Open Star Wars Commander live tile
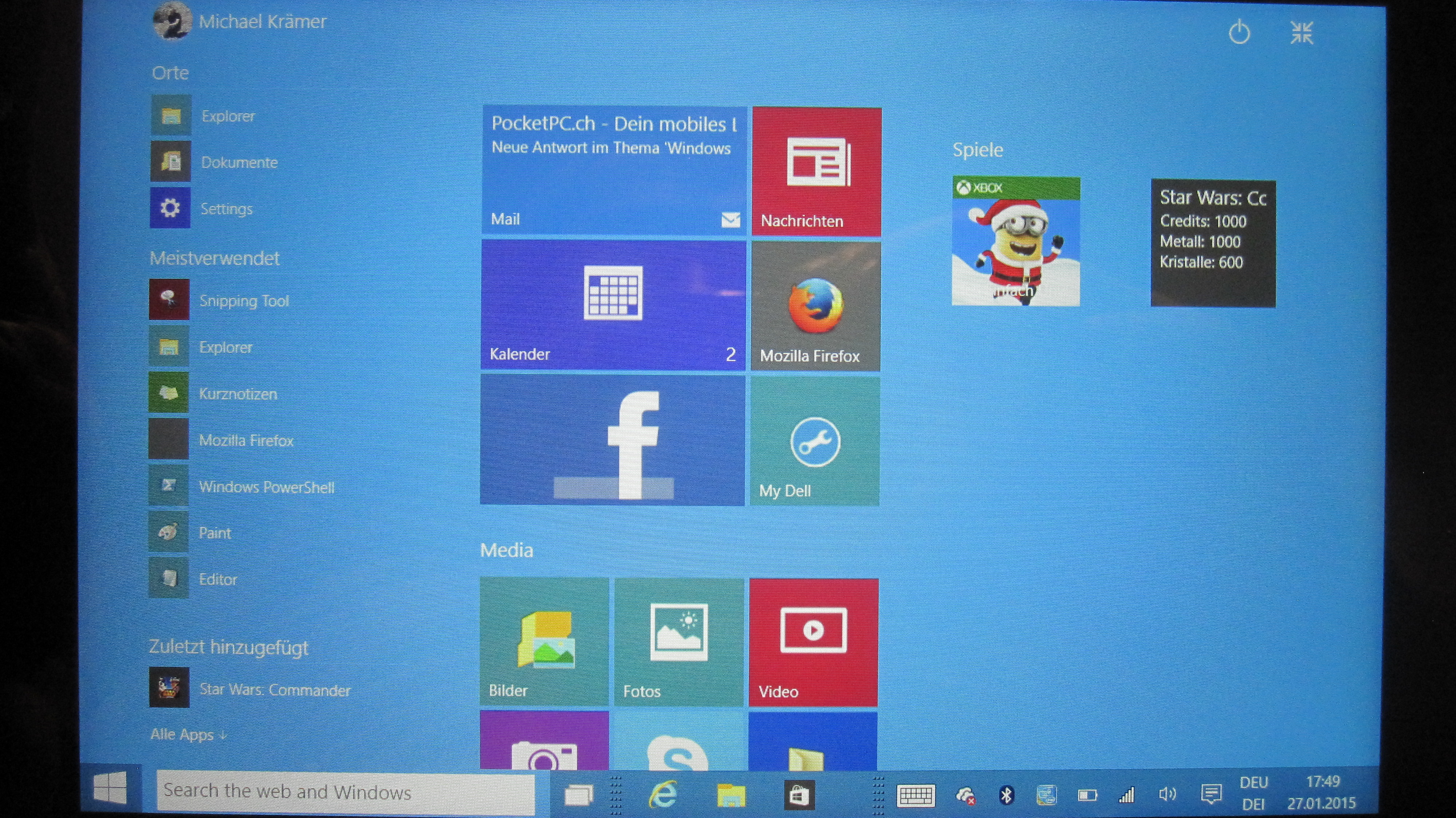 pos(1214,243)
